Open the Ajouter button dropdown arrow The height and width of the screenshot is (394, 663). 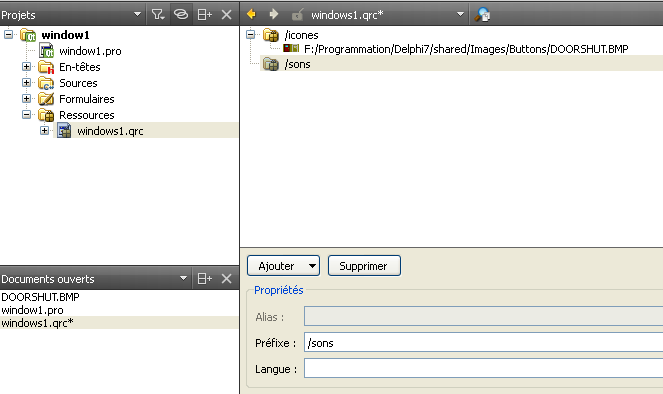(x=312, y=266)
